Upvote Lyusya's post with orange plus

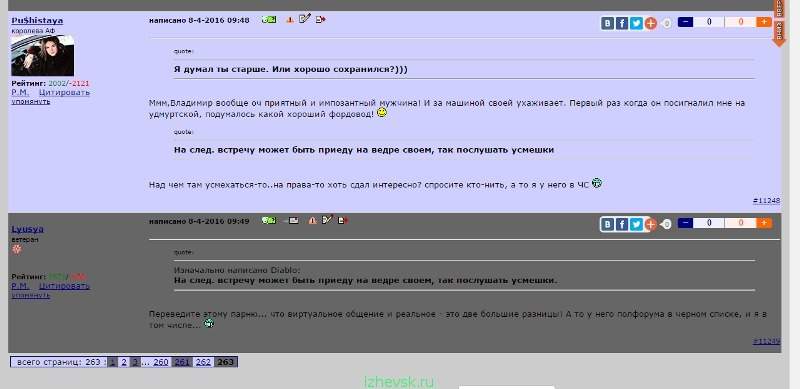click(x=764, y=223)
